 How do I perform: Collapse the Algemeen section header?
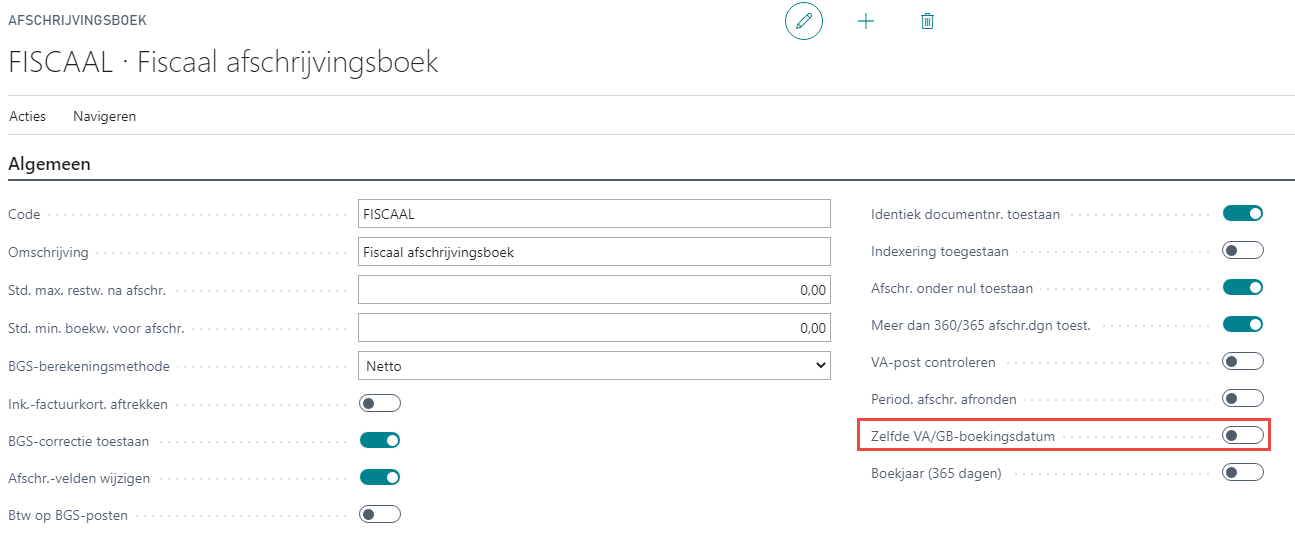coord(50,164)
